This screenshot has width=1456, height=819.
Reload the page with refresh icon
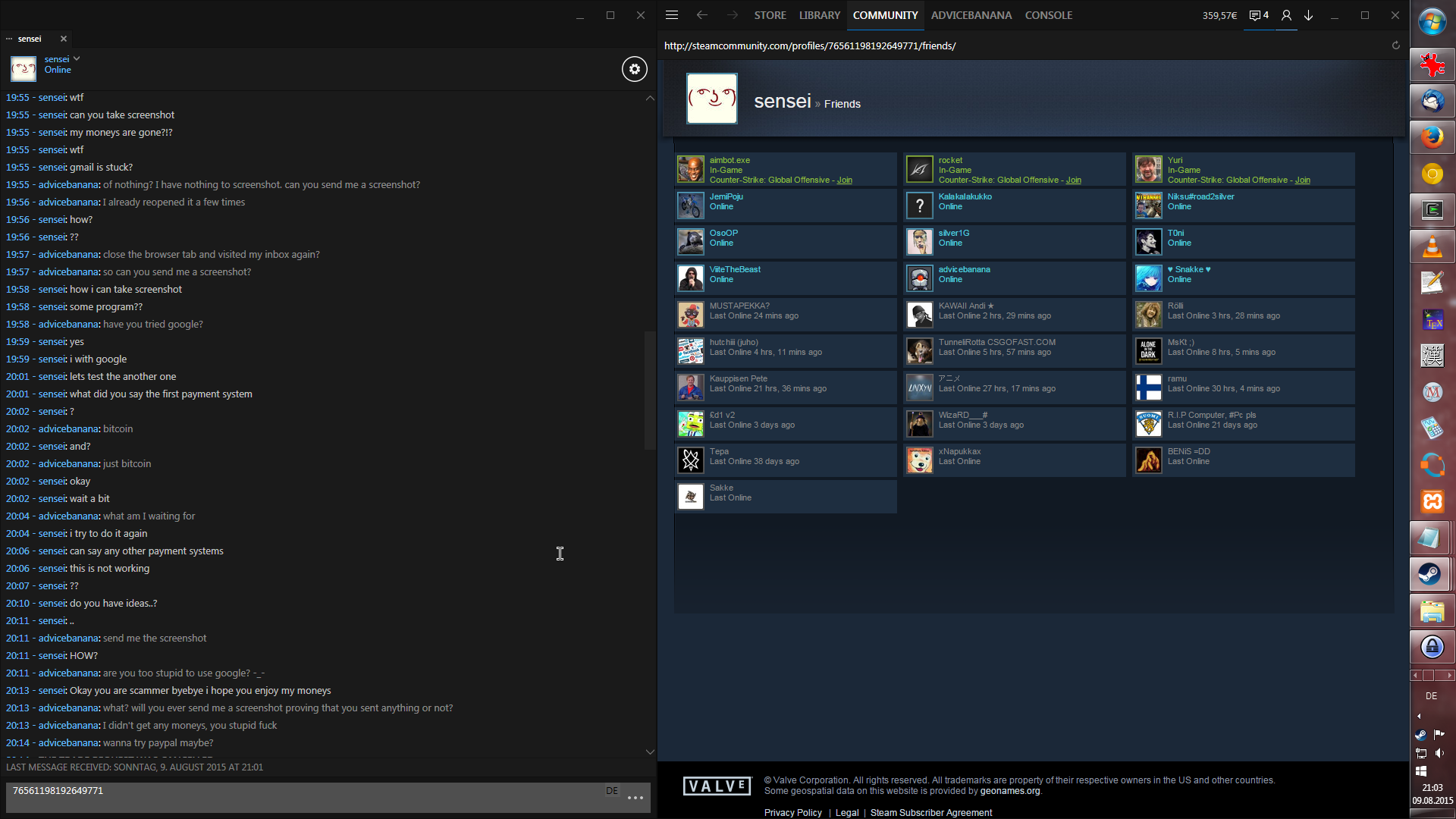pyautogui.click(x=1395, y=45)
